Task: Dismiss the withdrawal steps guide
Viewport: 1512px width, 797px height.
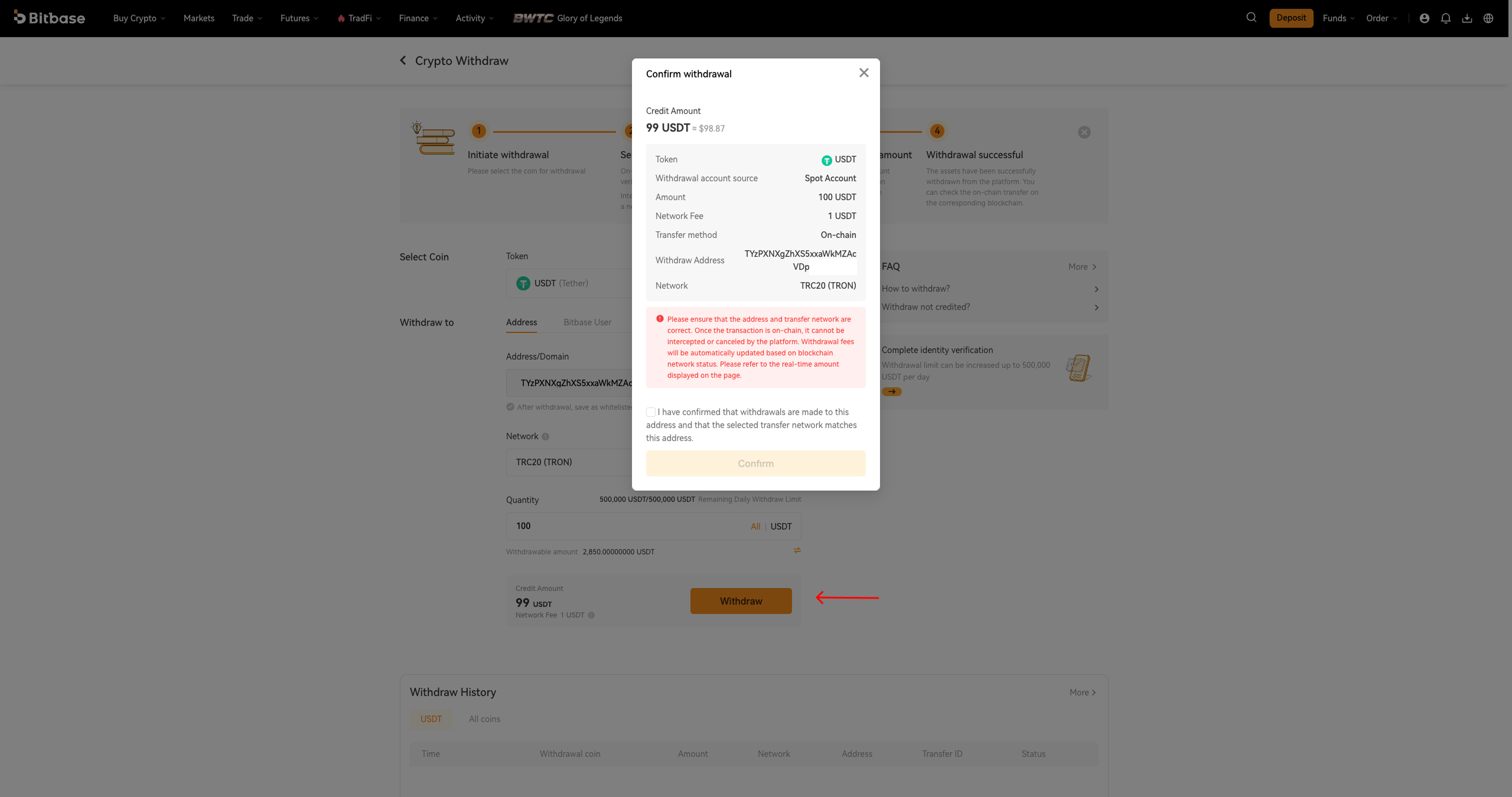Action: 1084,132
